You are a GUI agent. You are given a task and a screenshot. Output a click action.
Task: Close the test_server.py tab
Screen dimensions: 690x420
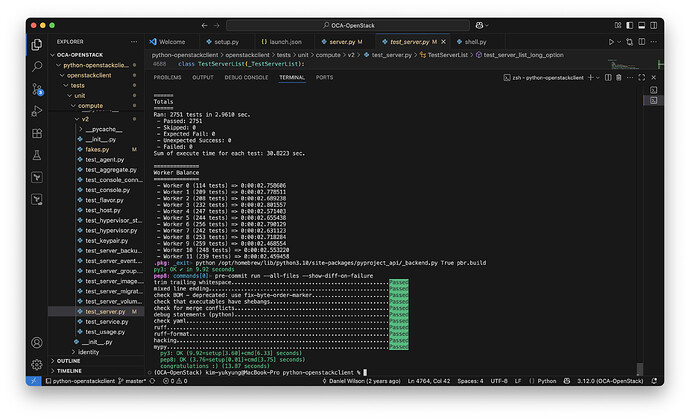pos(443,42)
